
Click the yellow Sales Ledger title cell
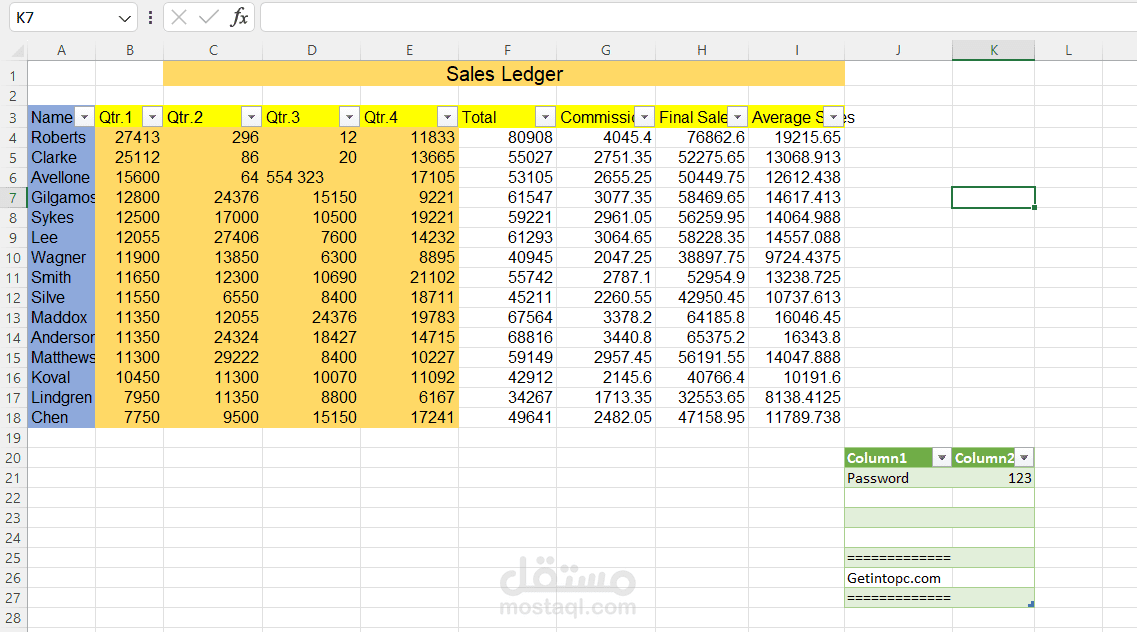point(504,74)
